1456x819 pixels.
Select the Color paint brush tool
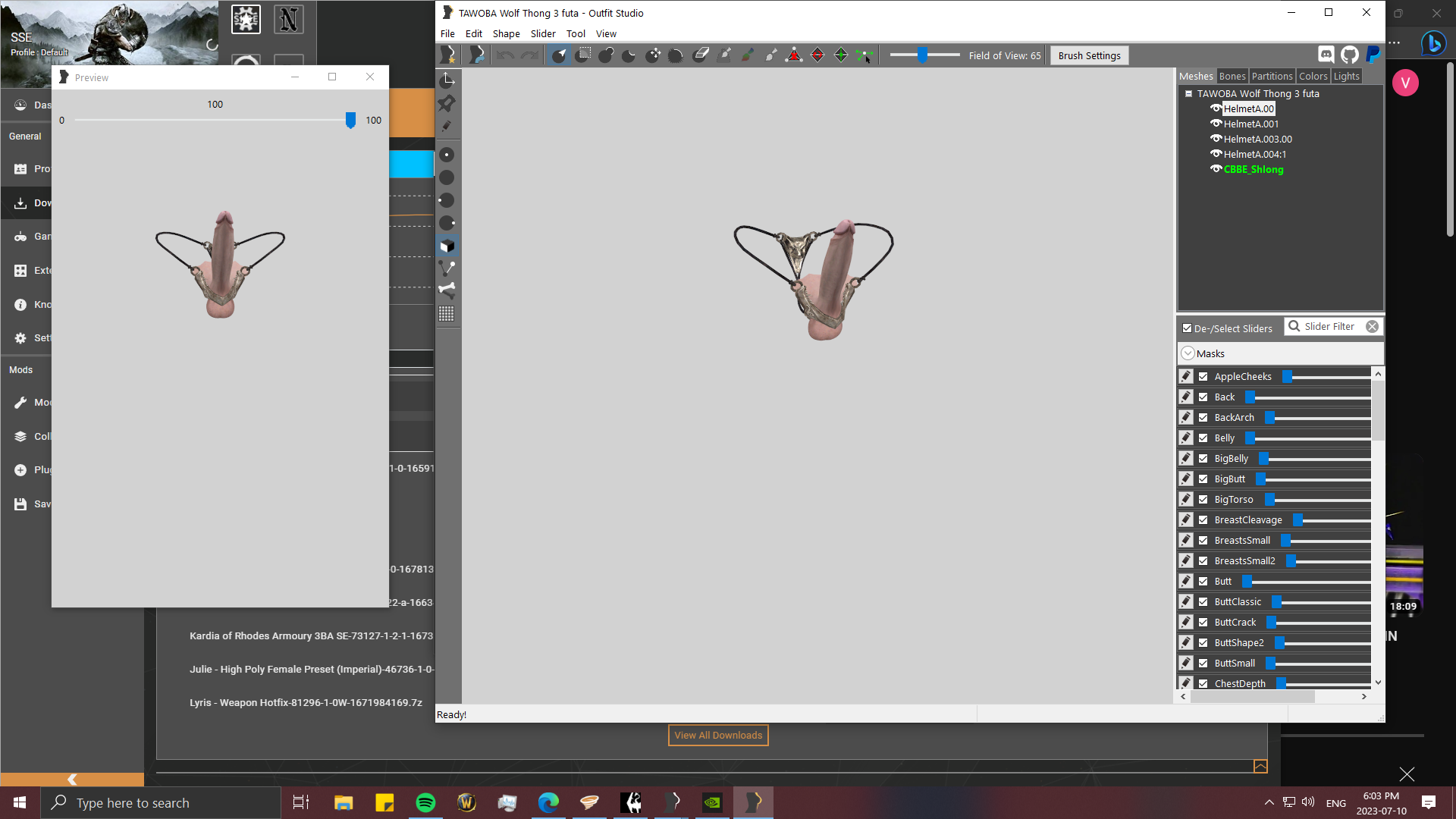click(x=748, y=55)
